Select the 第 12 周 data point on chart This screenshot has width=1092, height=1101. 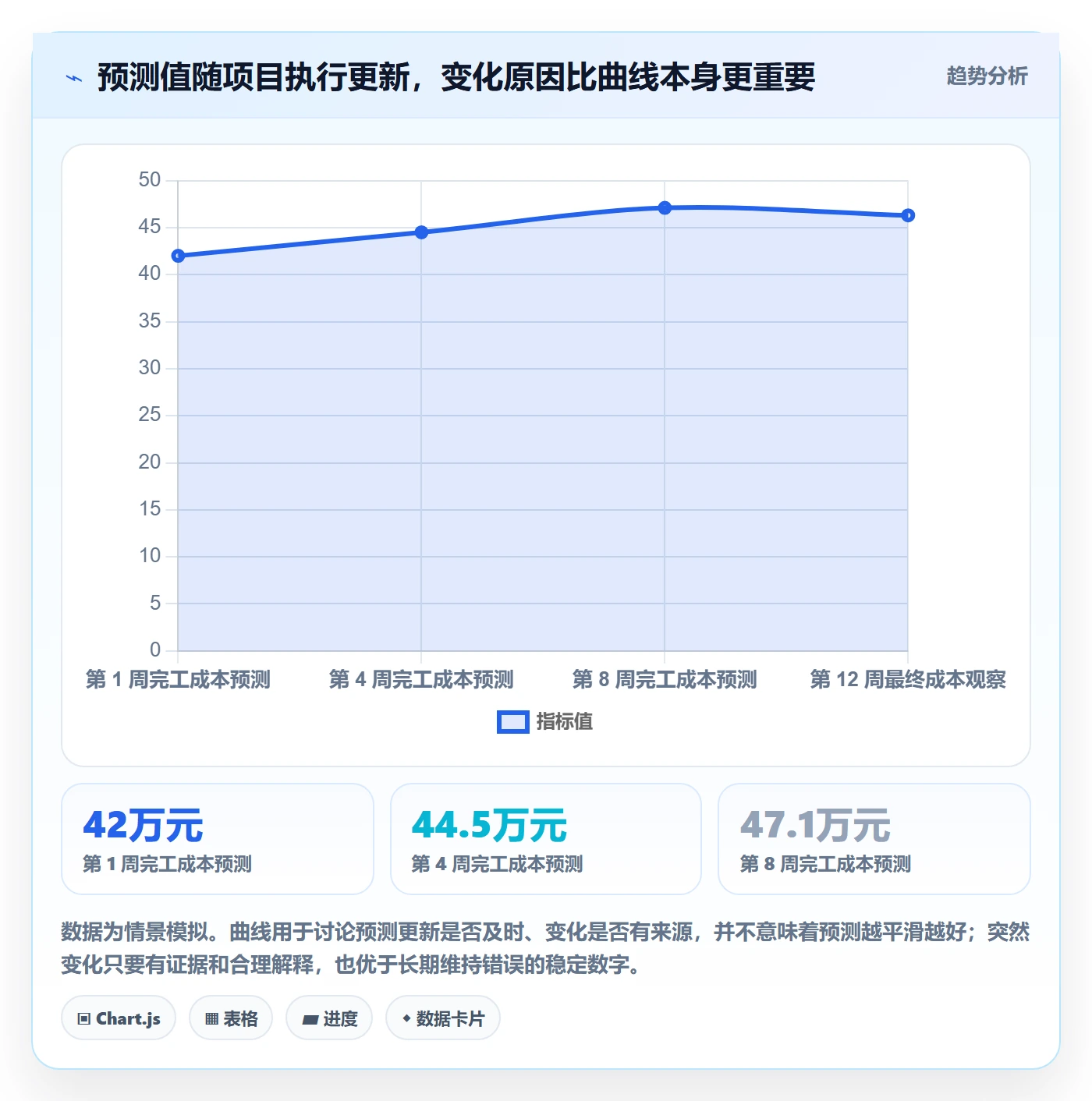(908, 215)
